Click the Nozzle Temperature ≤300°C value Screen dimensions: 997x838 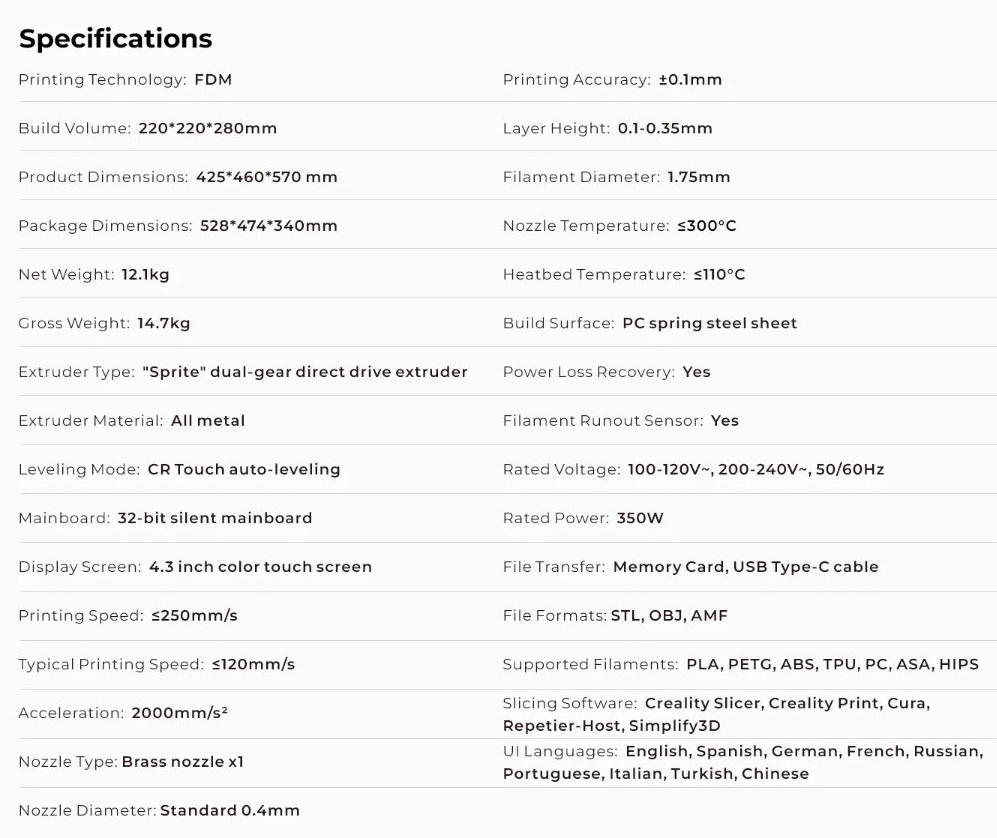tap(706, 226)
